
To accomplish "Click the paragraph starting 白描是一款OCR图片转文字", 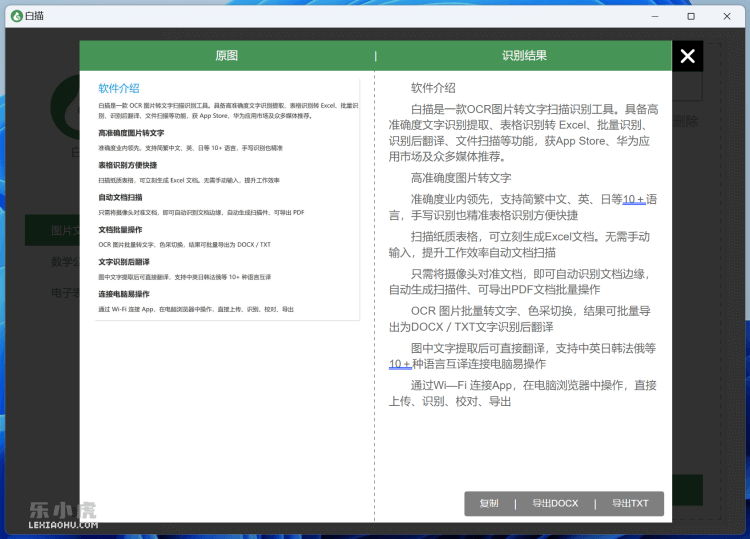I will 523,133.
